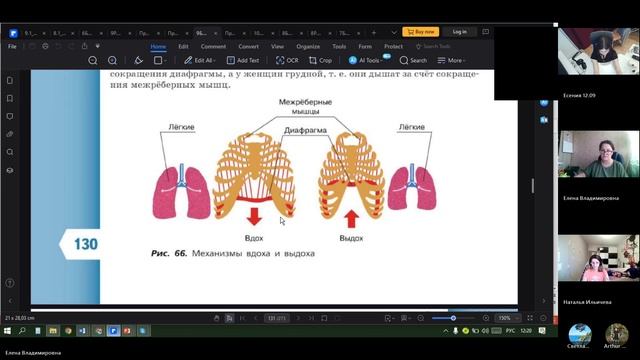Open the AI Tools dropdown

(x=366, y=60)
